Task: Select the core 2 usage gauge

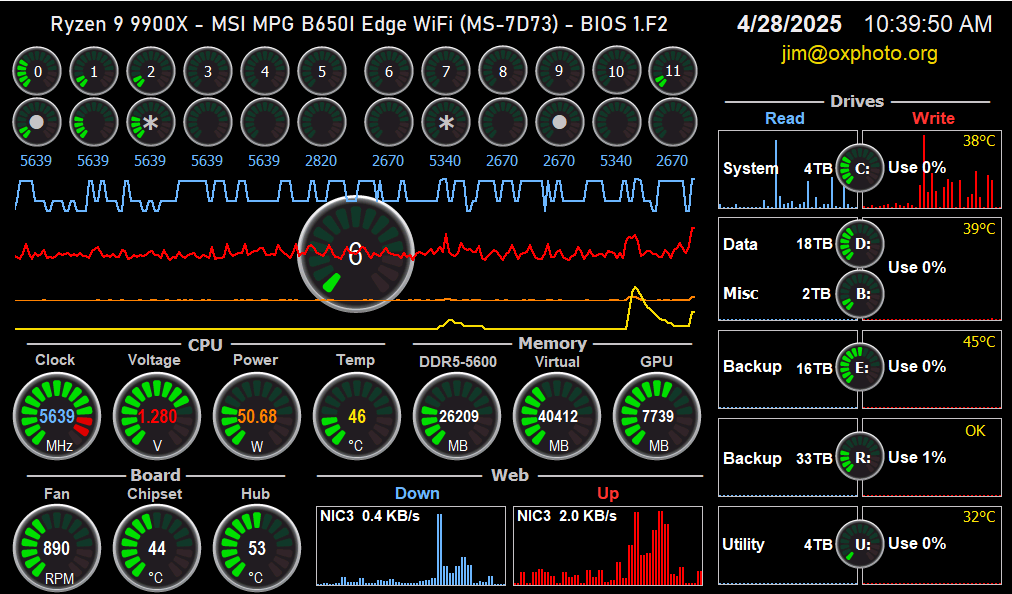Action: [x=150, y=71]
